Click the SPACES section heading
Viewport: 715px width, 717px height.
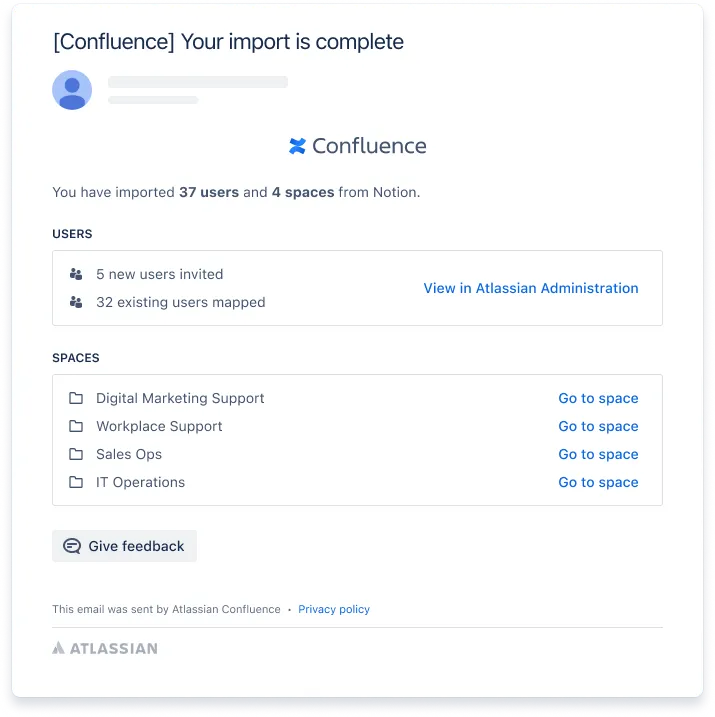point(76,358)
